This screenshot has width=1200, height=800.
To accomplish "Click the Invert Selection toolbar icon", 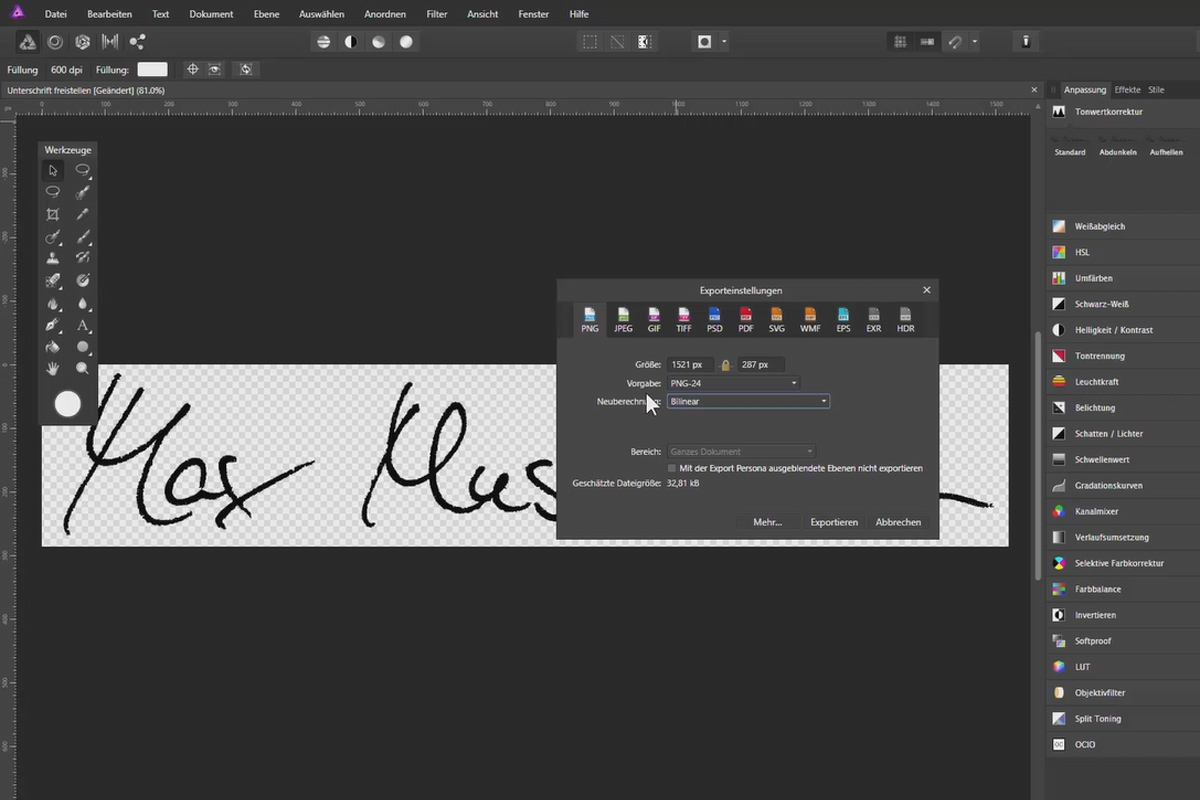I will tap(644, 42).
